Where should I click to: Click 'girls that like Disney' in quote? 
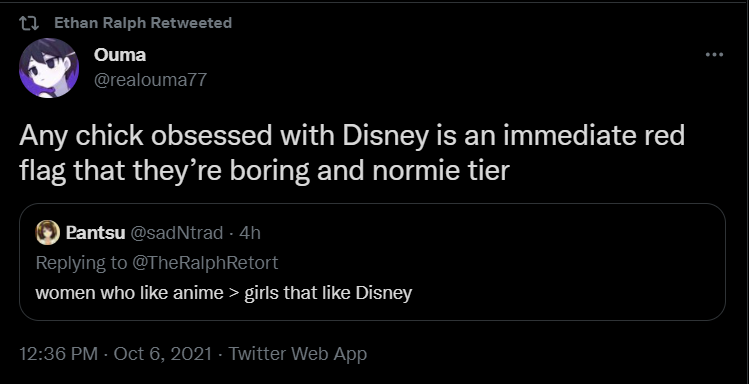(x=328, y=292)
